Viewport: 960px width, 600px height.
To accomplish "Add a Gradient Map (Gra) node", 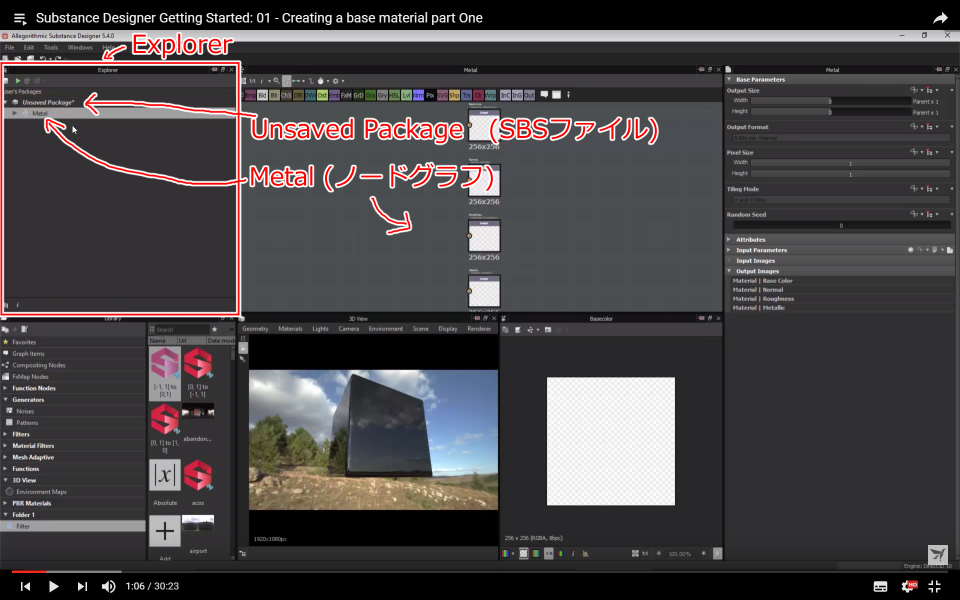I will [370, 95].
